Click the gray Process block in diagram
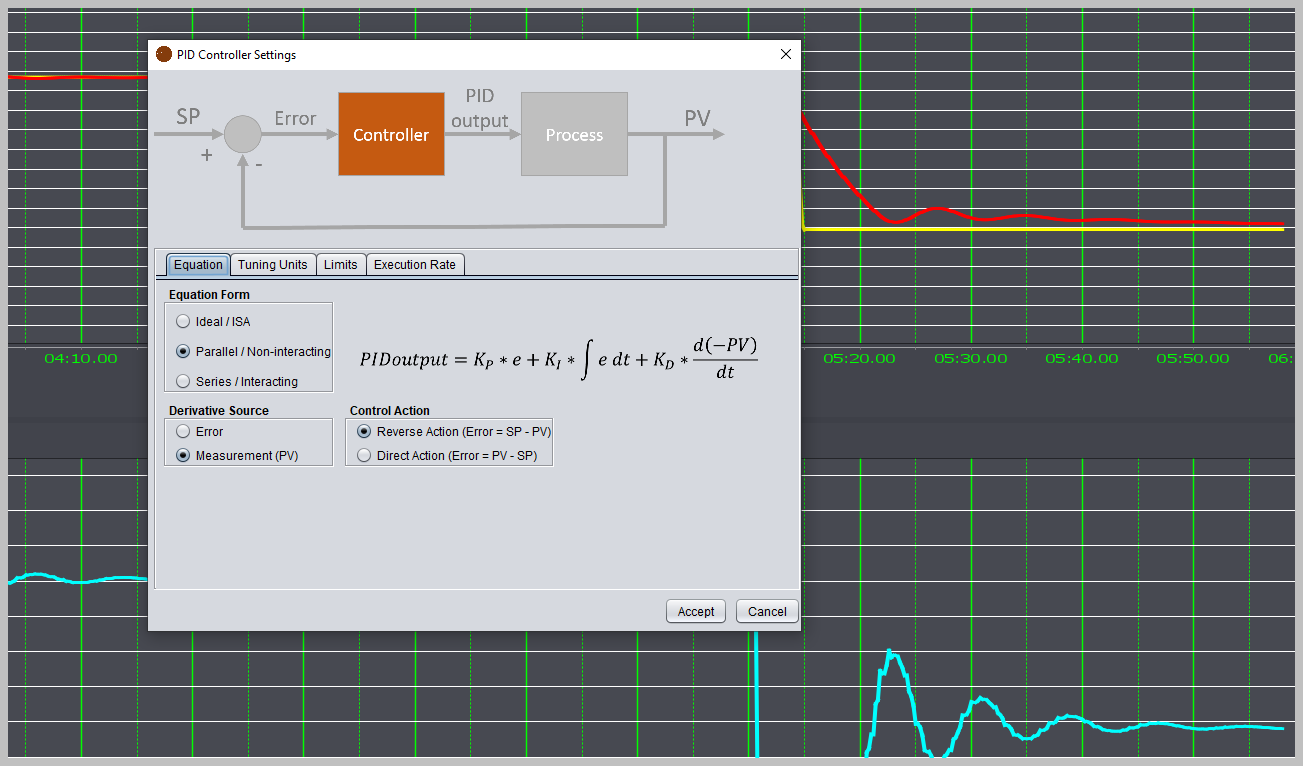 coord(574,134)
